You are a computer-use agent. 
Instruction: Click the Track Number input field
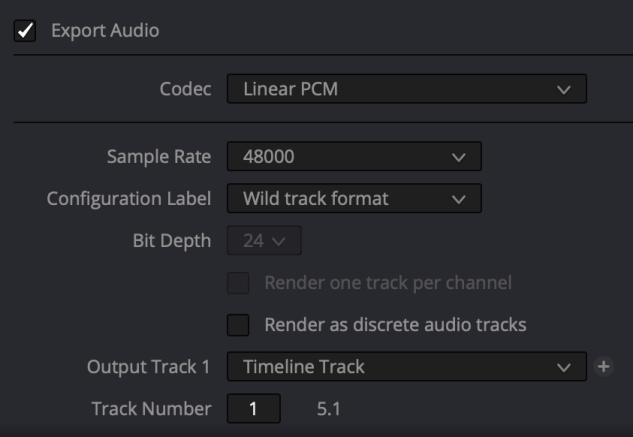click(x=254, y=409)
